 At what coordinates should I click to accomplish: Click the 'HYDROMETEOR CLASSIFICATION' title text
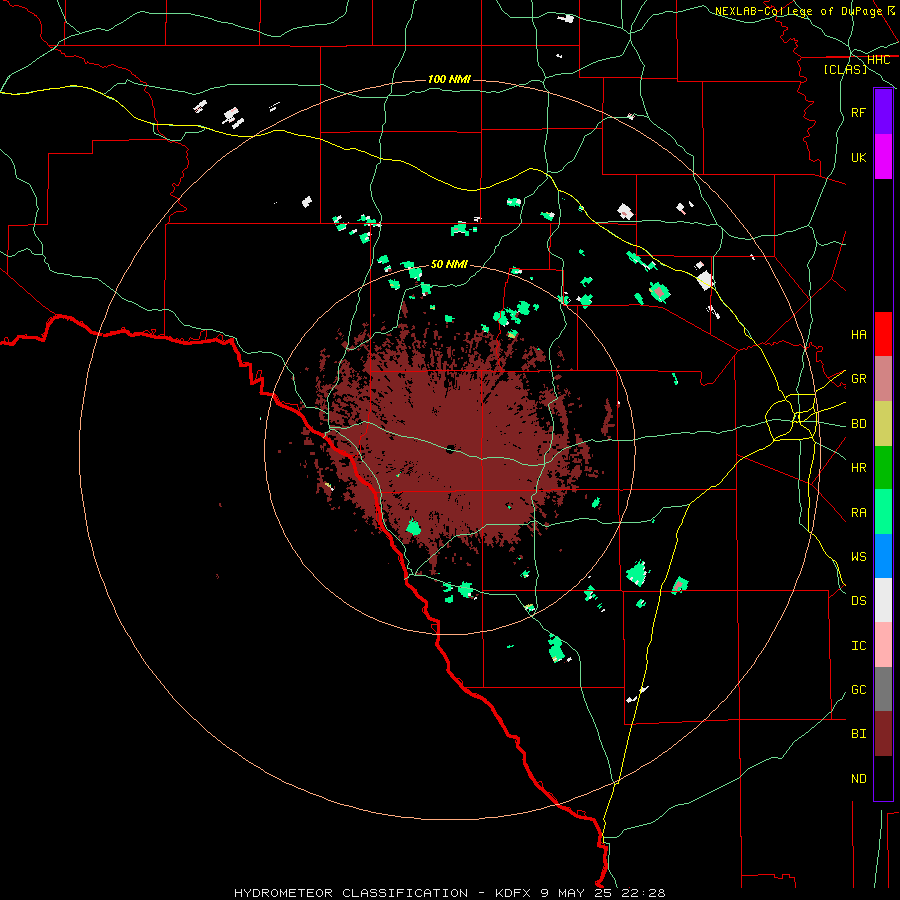pyautogui.click(x=351, y=893)
